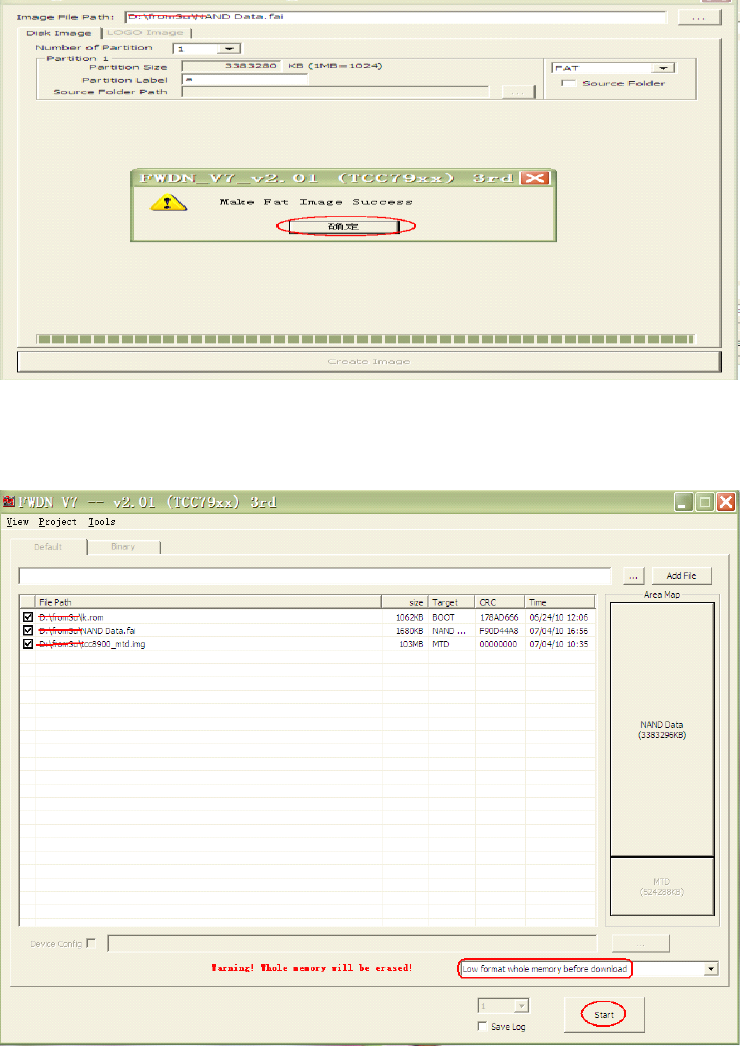Minimize the FWDN V7 window

683,502
